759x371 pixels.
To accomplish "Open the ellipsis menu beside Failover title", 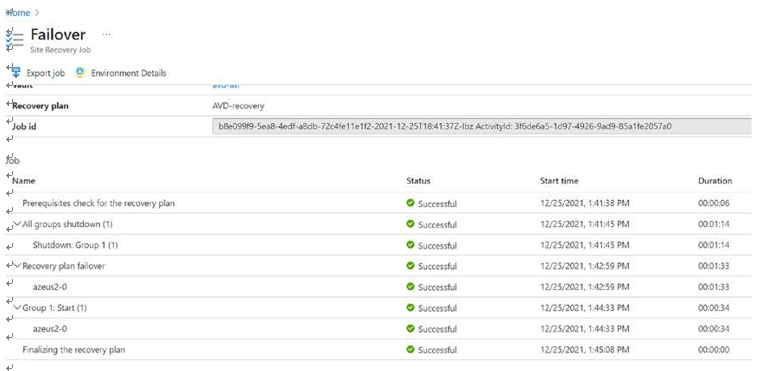I will [x=106, y=34].
